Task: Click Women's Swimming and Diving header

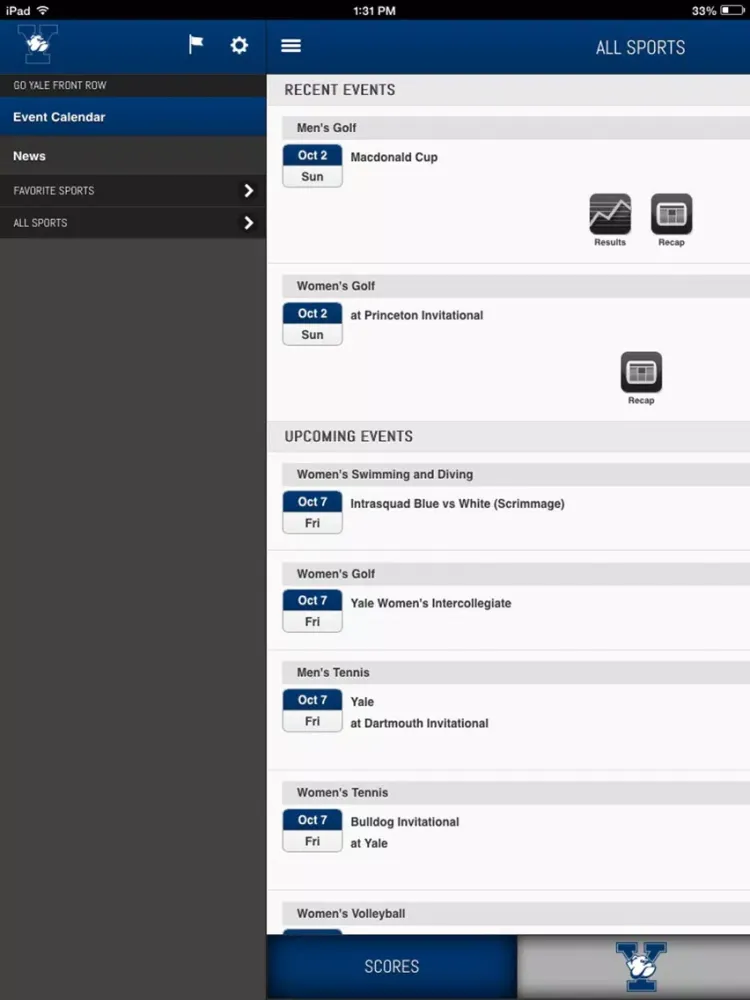Action: (x=516, y=474)
